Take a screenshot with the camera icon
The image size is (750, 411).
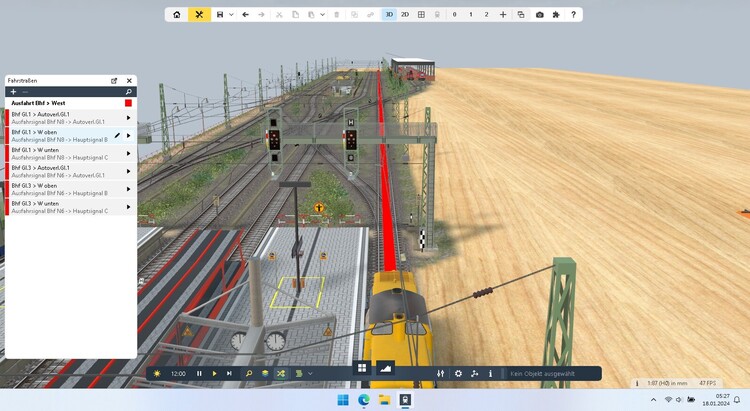[540, 15]
